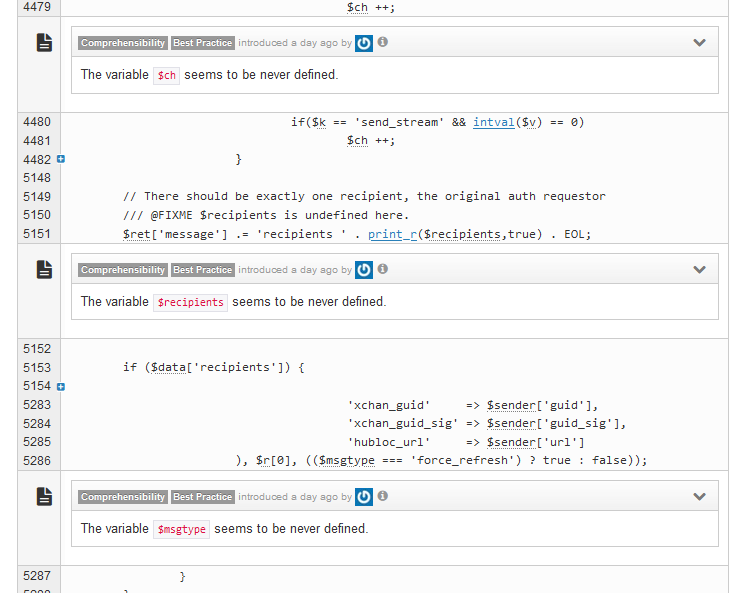Viewport: 744px width, 593px height.
Task: Collapse the $recipients issue using its chevron
Action: (x=699, y=270)
